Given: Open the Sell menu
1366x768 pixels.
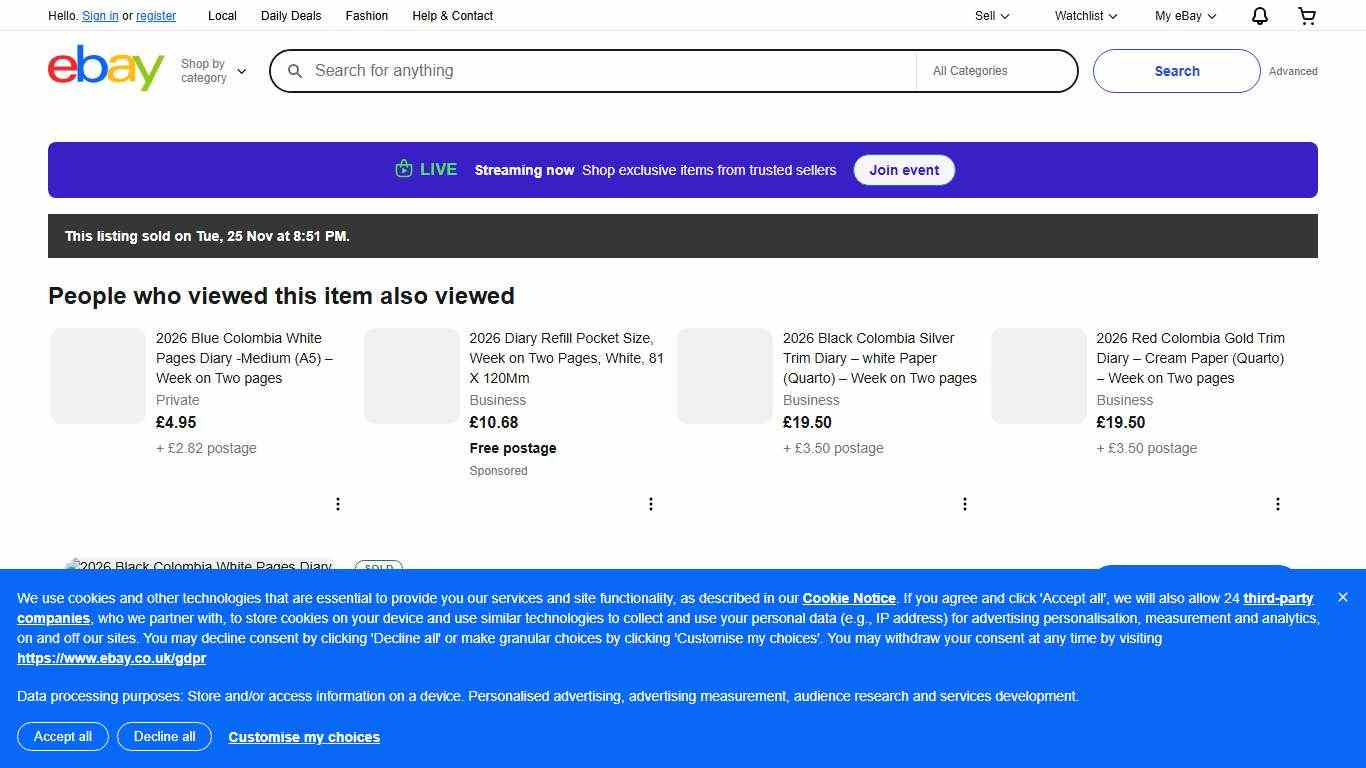Looking at the screenshot, I should [x=992, y=16].
